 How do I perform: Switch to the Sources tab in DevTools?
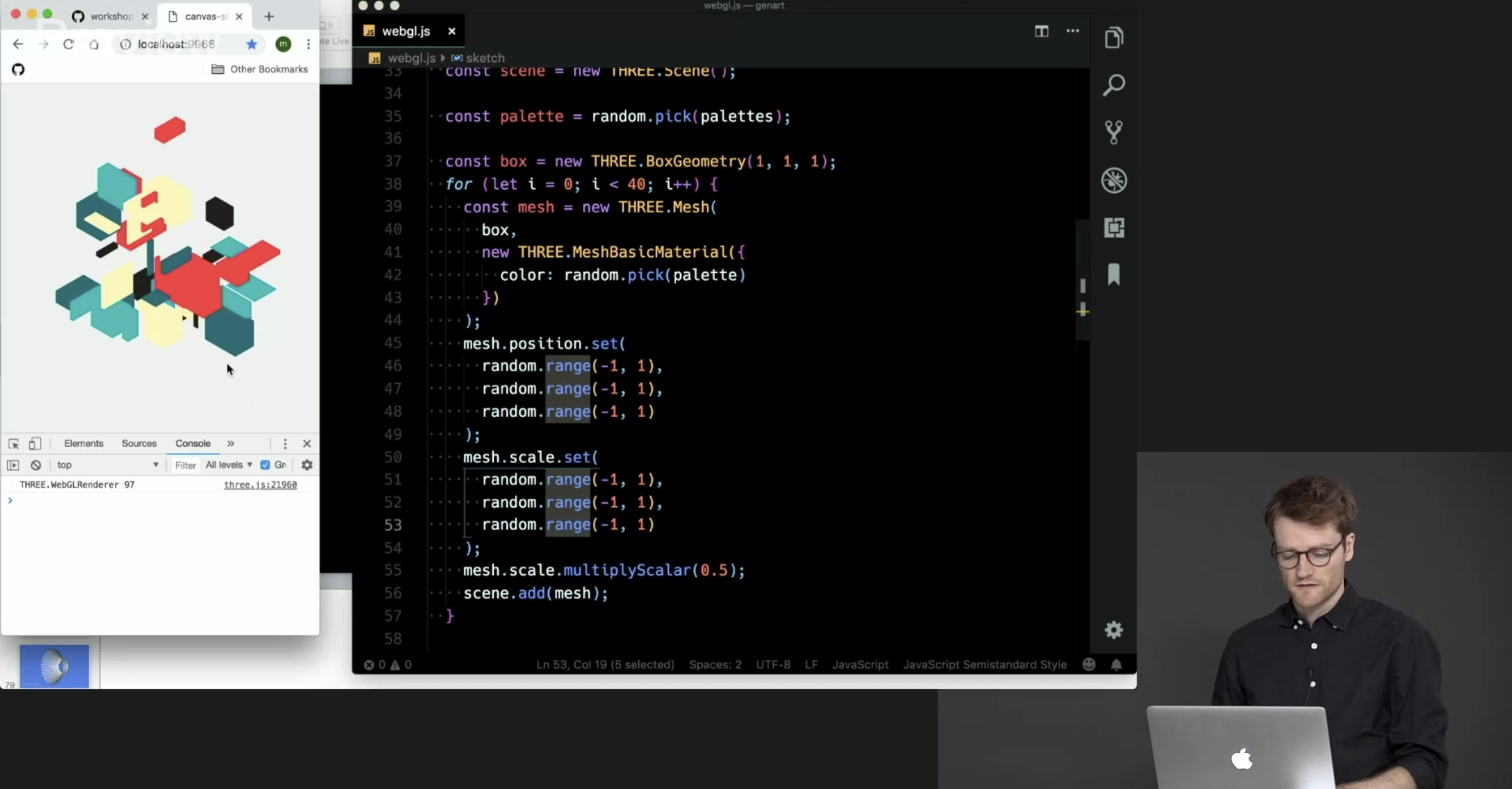click(139, 442)
